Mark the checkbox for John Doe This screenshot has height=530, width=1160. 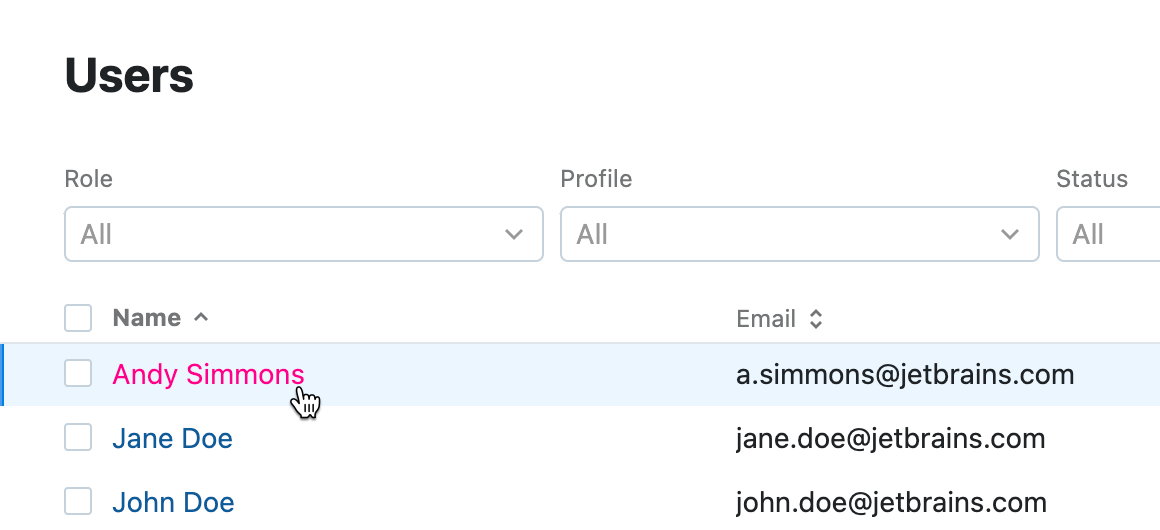(x=78, y=502)
